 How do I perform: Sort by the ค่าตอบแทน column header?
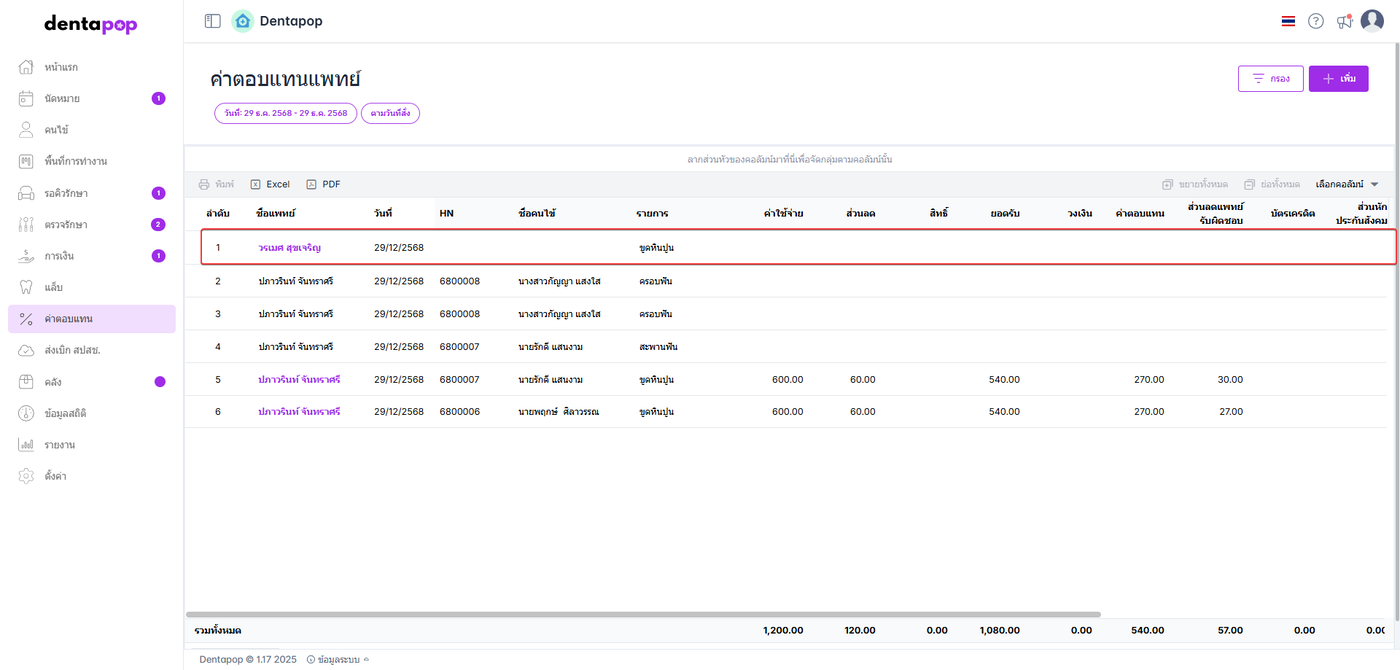[1139, 213]
